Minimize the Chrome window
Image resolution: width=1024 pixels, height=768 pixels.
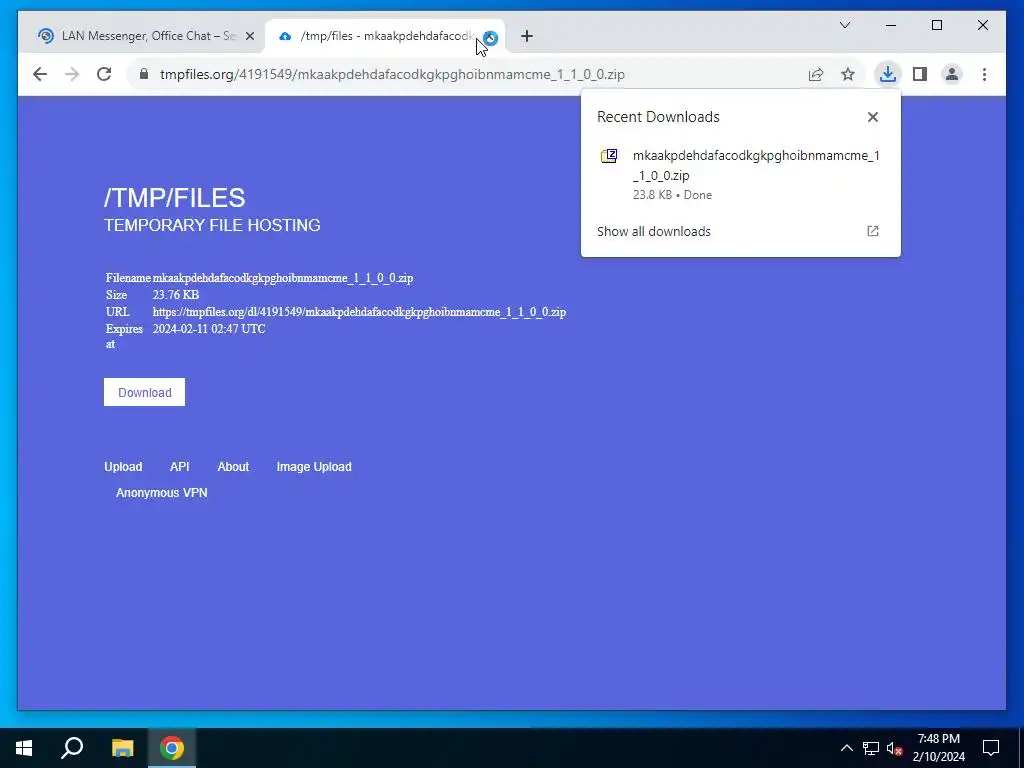pos(891,25)
